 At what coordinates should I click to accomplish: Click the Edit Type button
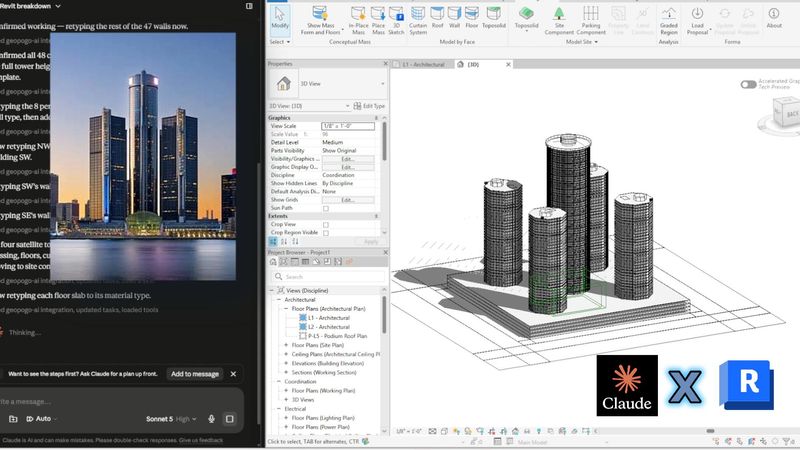point(369,106)
